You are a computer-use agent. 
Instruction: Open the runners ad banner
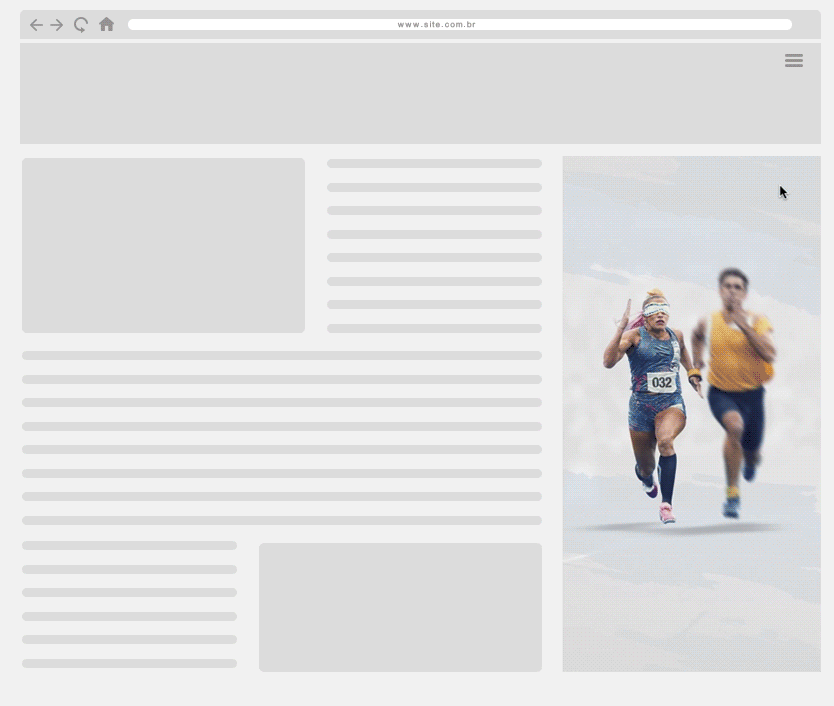point(691,413)
